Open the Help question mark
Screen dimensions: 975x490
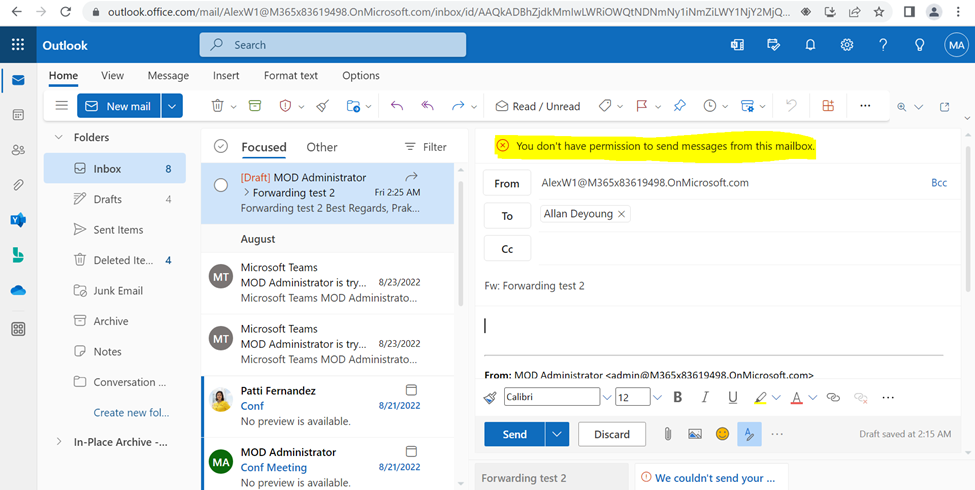[883, 45]
